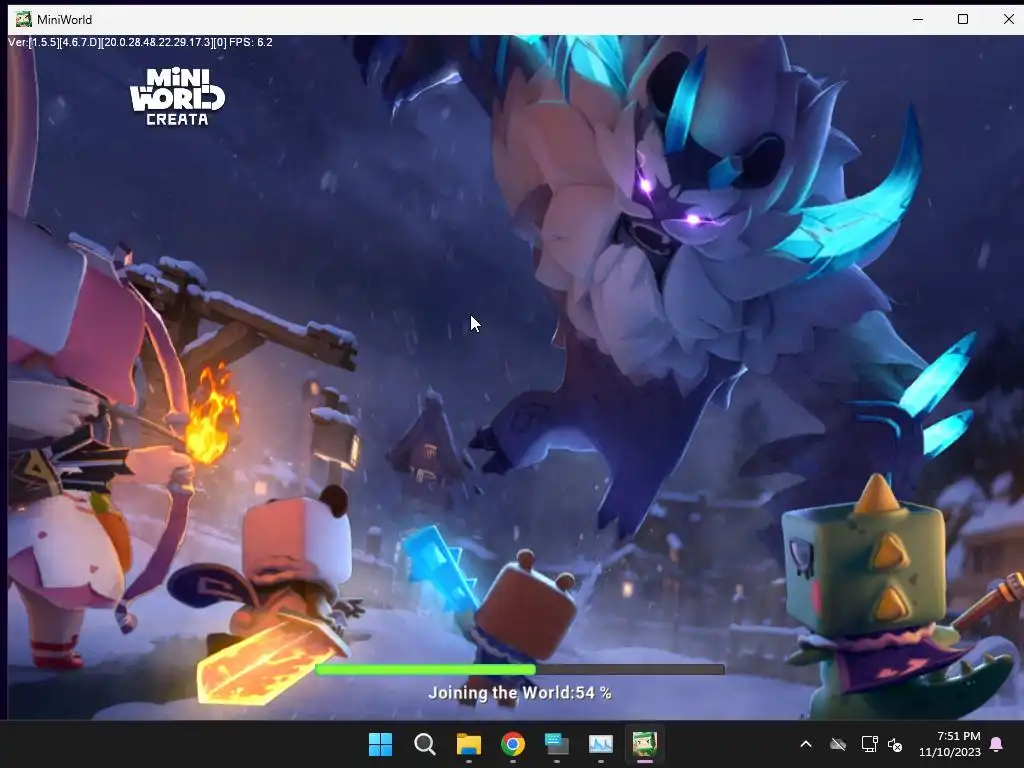Open the network display tray icon

[x=869, y=744]
